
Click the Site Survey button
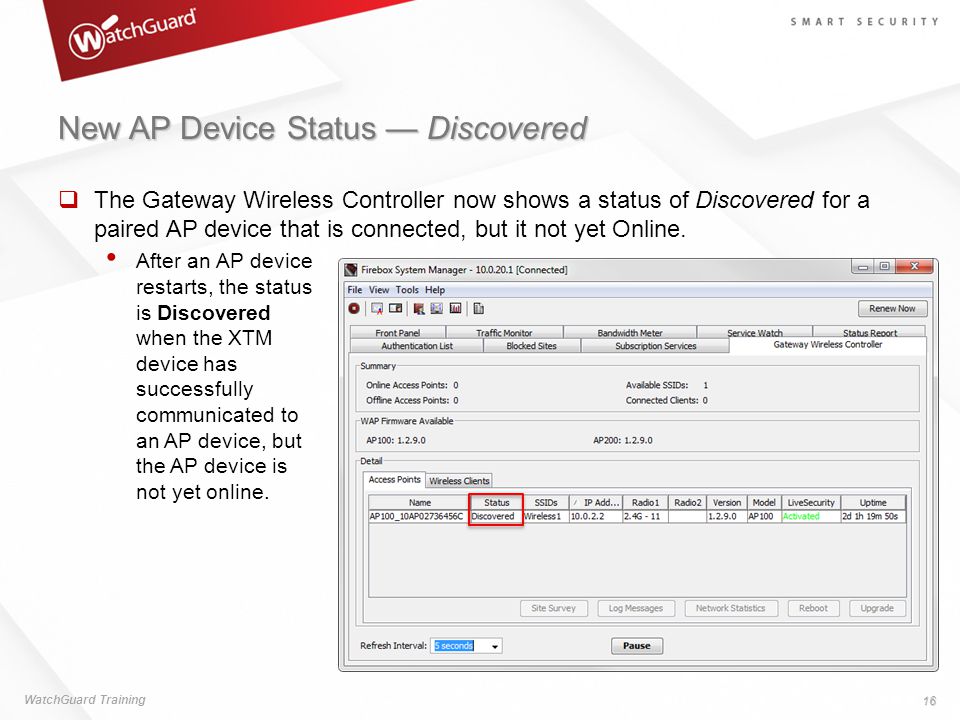[x=553, y=608]
